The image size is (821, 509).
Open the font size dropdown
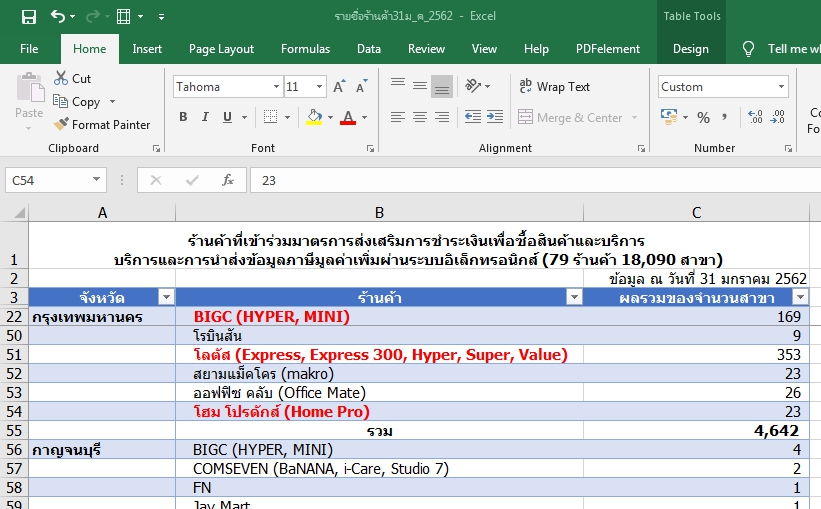(319, 86)
